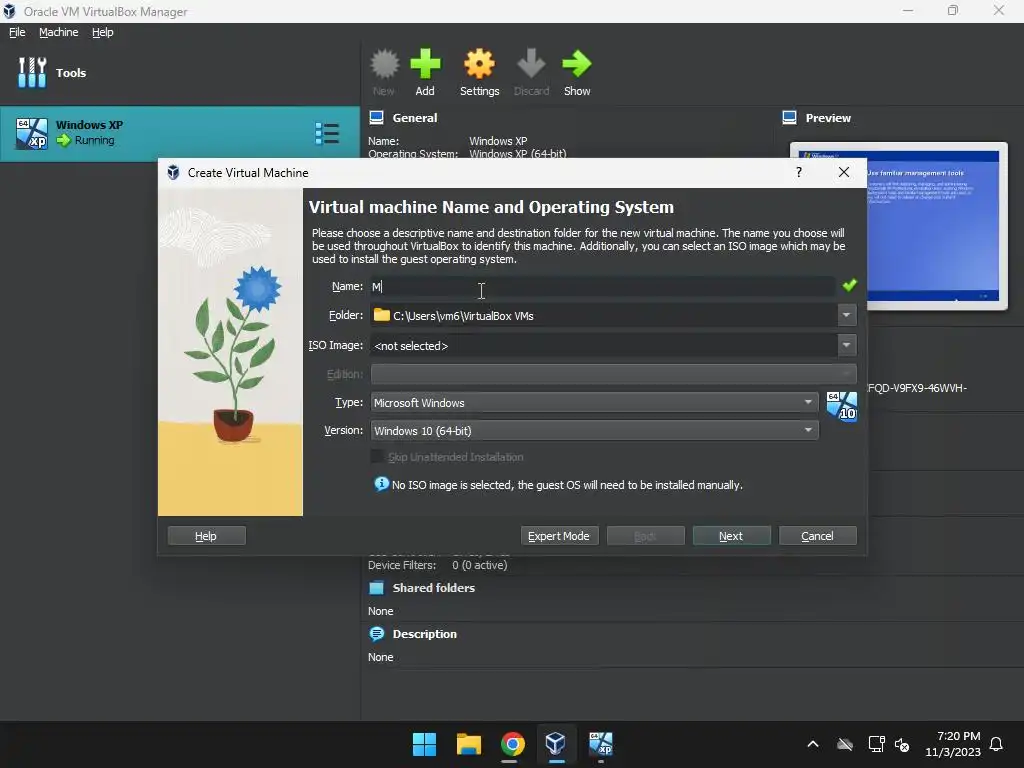This screenshot has width=1024, height=768.
Task: Open the Type Microsoft Windows dropdown
Action: pos(594,402)
